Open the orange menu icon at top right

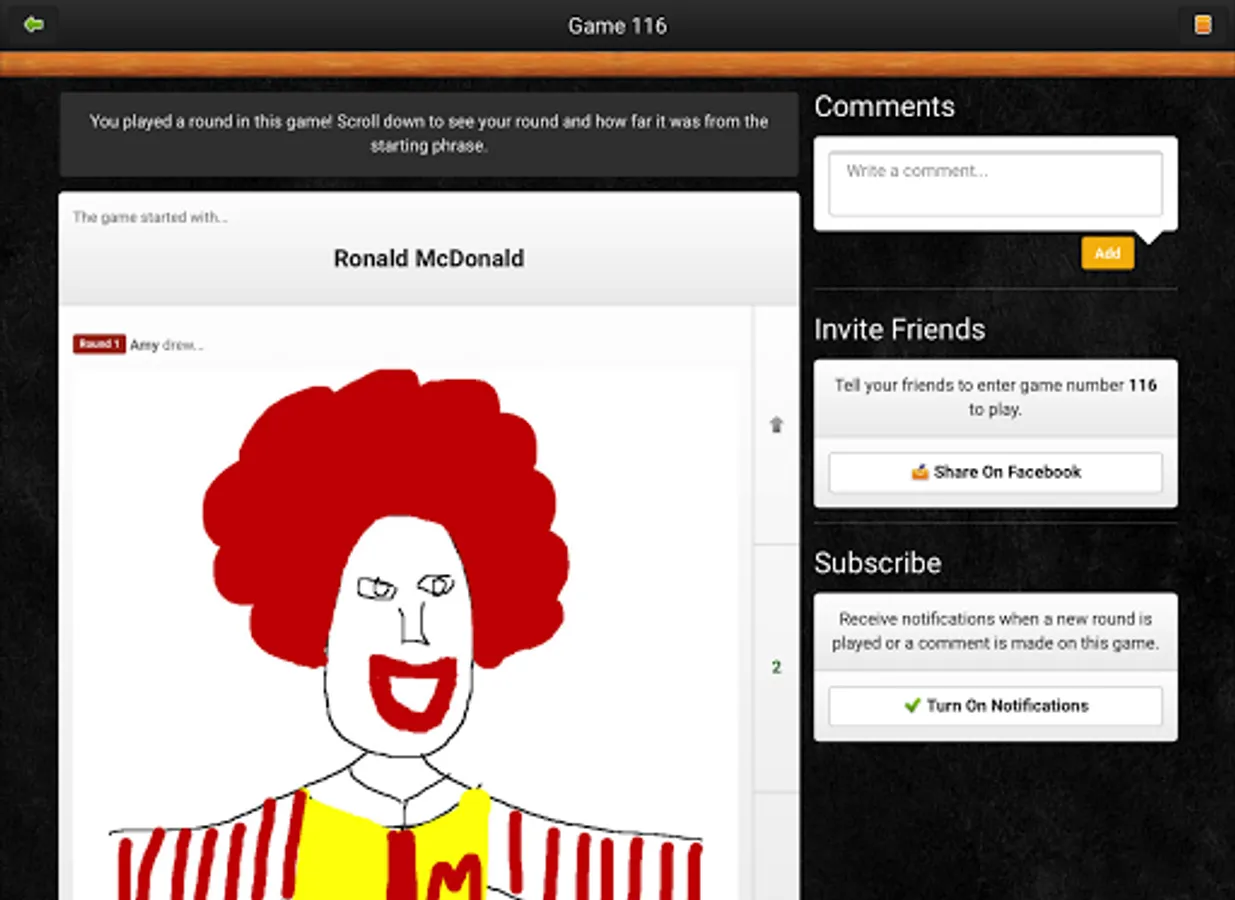click(x=1203, y=25)
